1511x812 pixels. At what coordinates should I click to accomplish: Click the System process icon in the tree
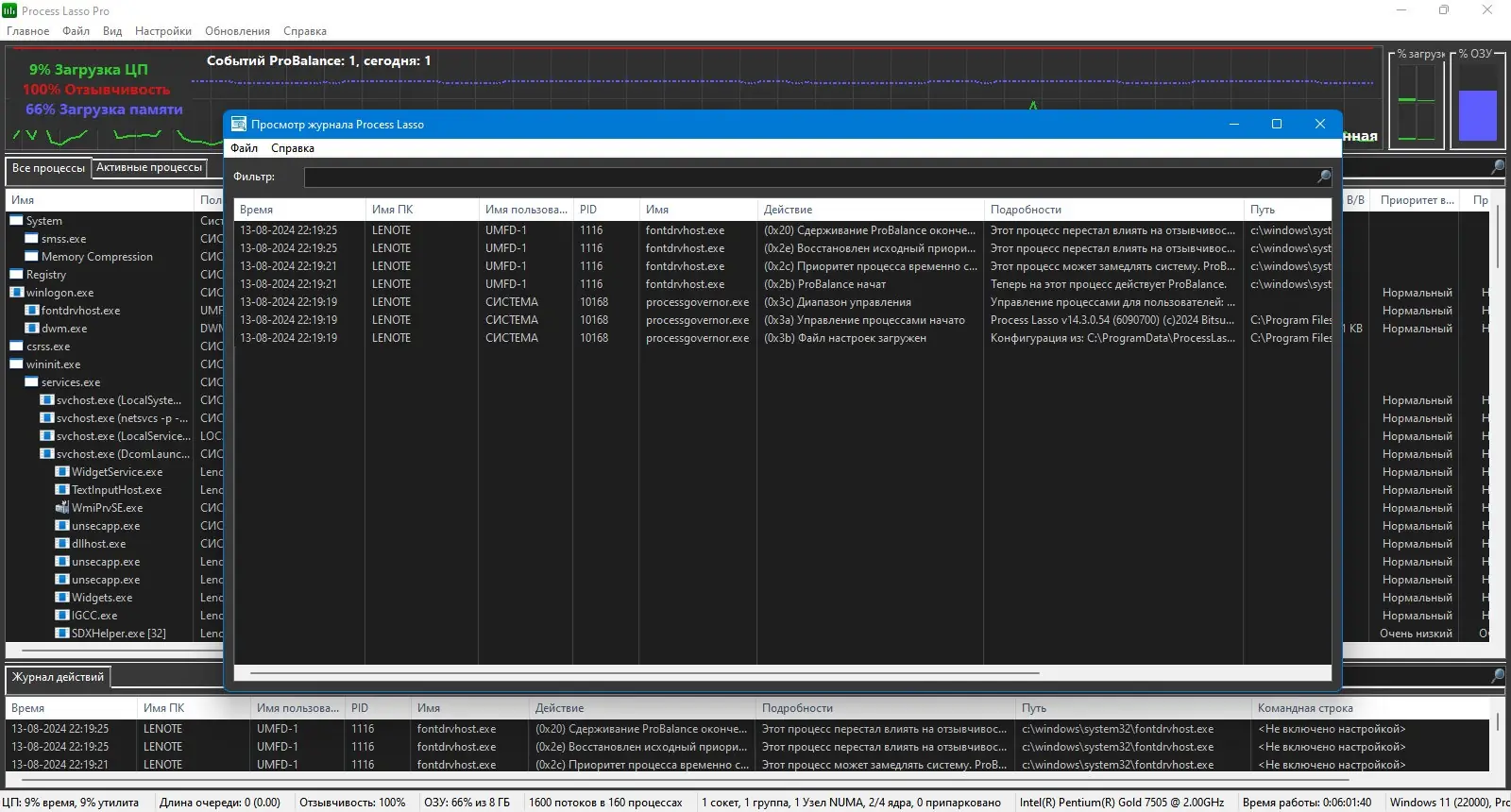click(17, 221)
